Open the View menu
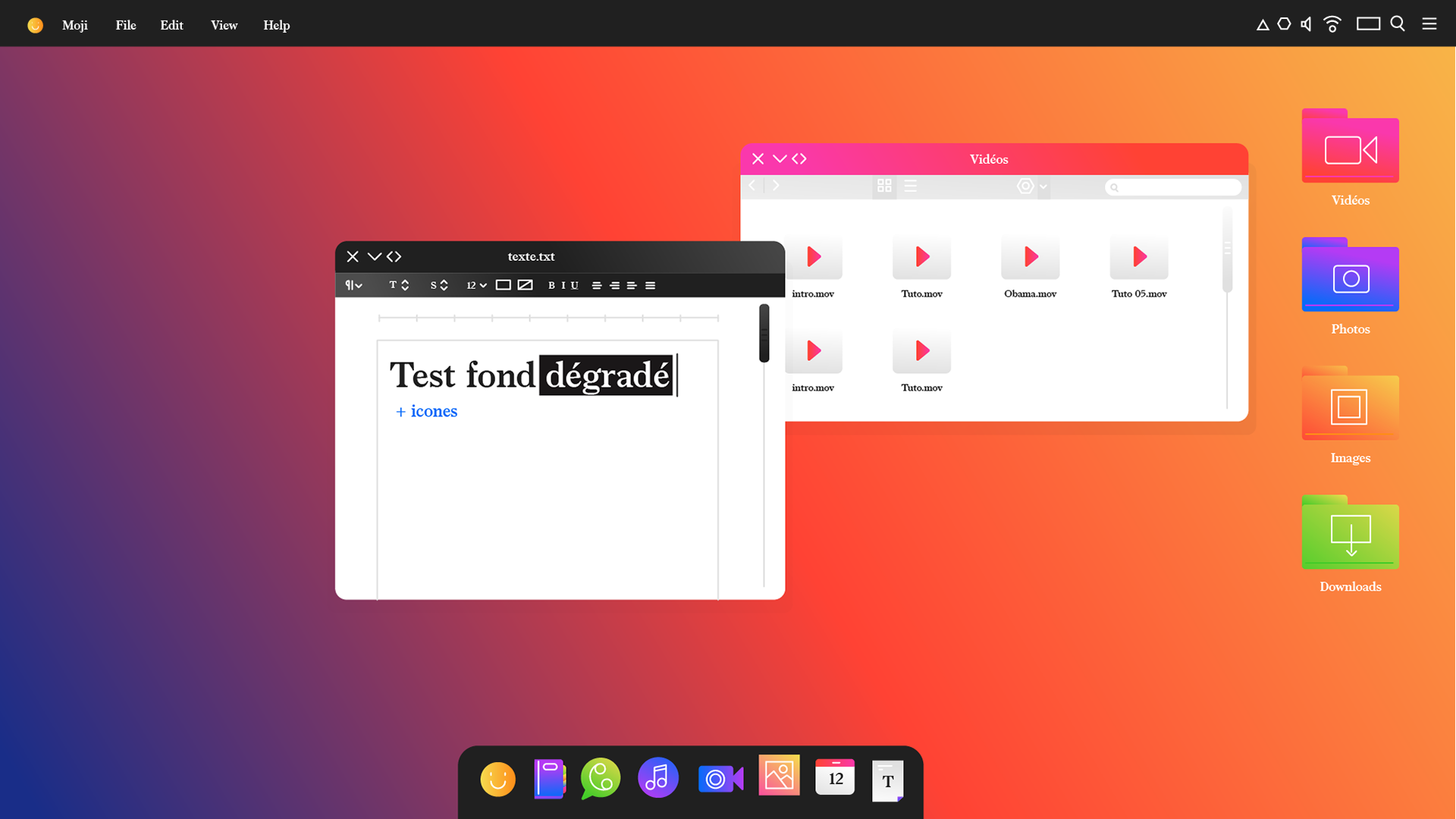The height and width of the screenshot is (819, 1456). tap(224, 26)
